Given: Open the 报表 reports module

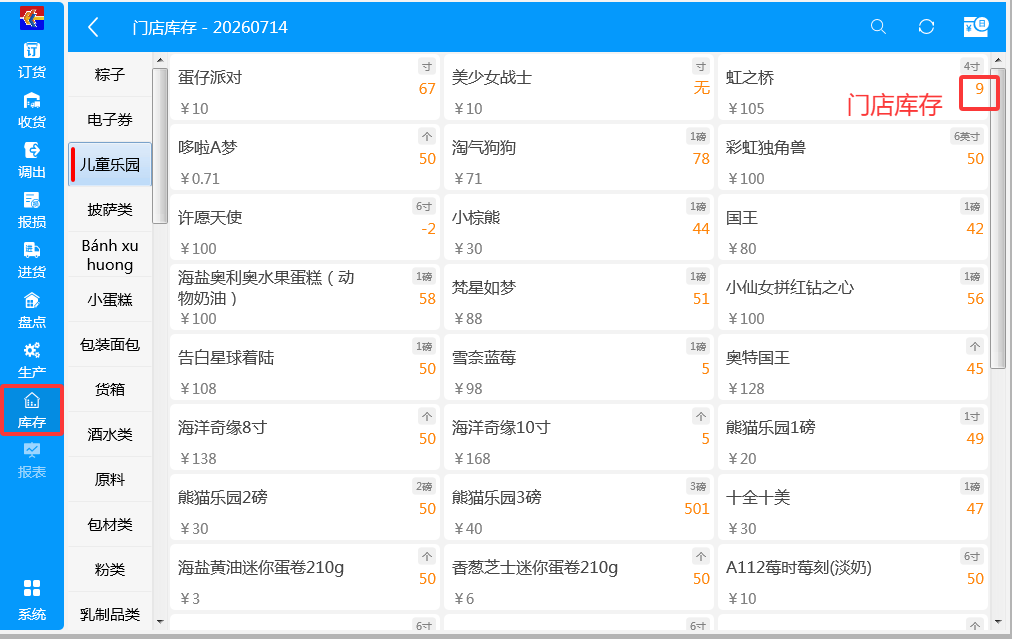Looking at the screenshot, I should point(32,460).
